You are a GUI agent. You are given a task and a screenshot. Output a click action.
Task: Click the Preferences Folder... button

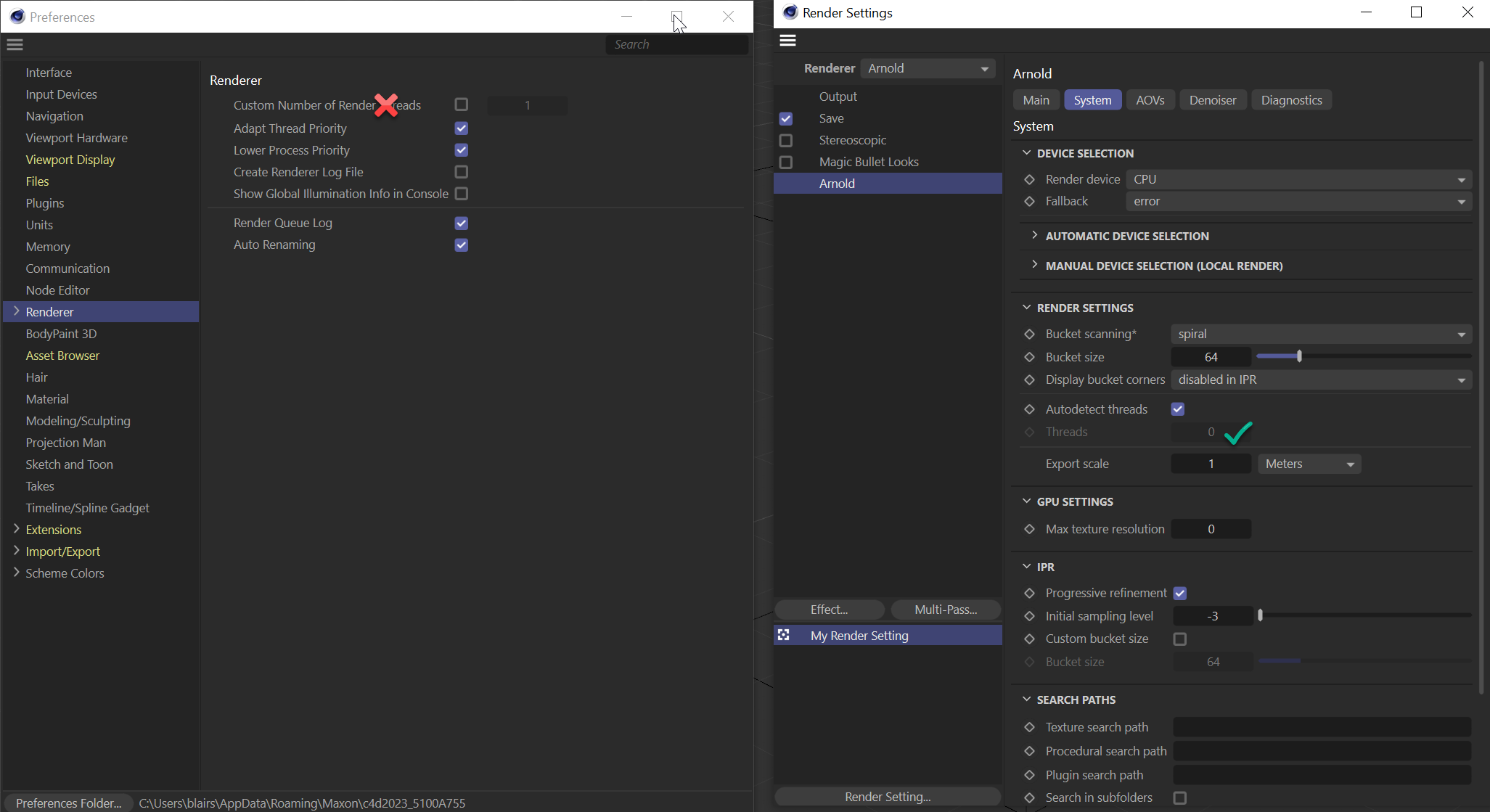click(67, 803)
